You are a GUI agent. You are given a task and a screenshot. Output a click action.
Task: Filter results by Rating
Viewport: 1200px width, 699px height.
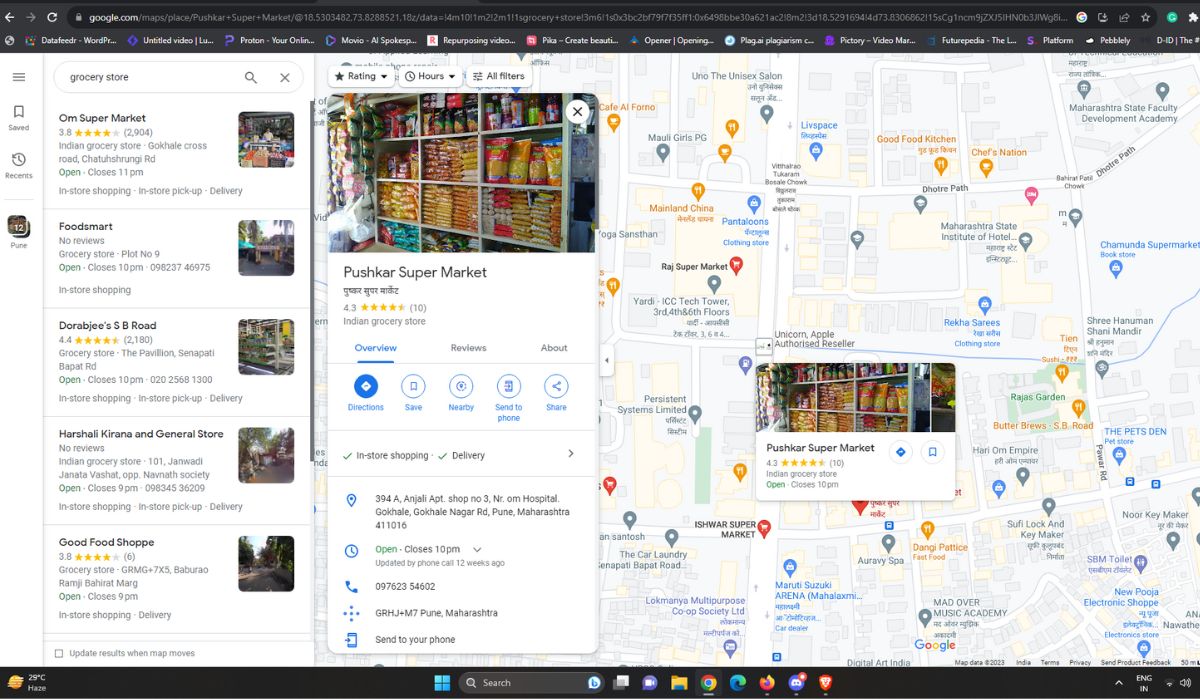[x=360, y=75]
